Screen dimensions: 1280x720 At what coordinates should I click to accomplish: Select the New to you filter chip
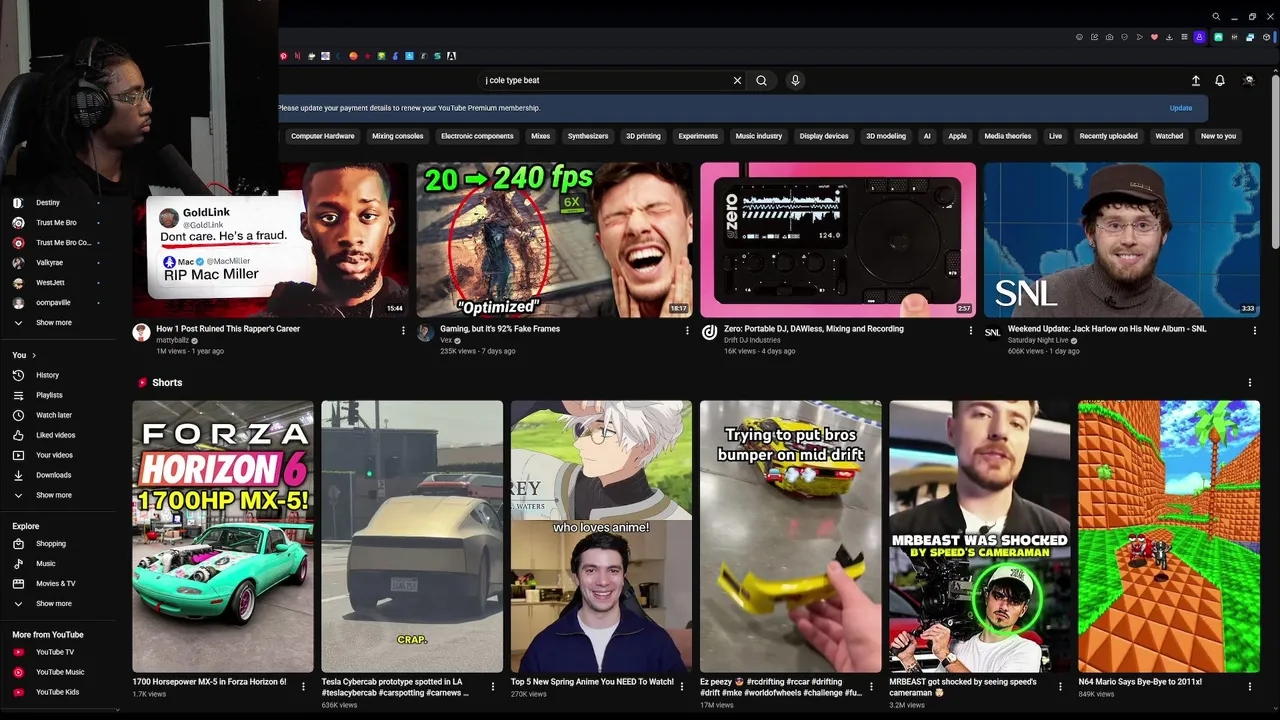[1218, 136]
